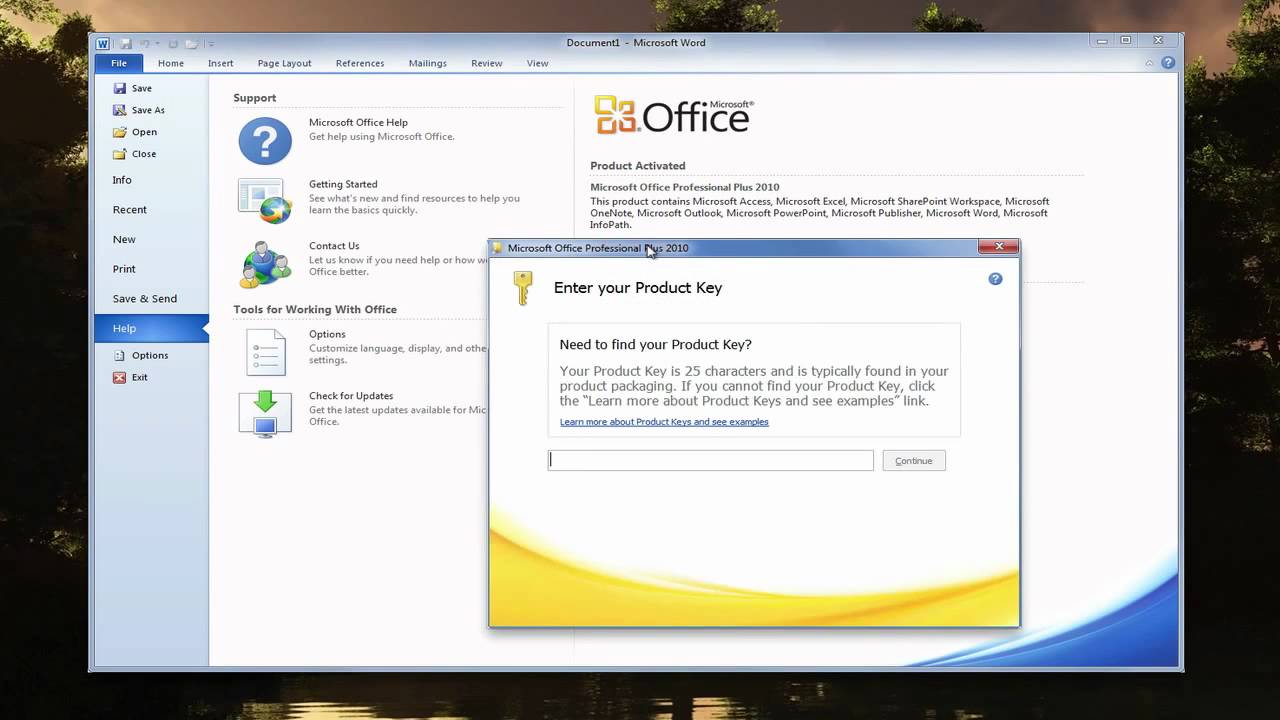This screenshot has width=1280, height=720.
Task: Click the File tab
Action: click(119, 63)
